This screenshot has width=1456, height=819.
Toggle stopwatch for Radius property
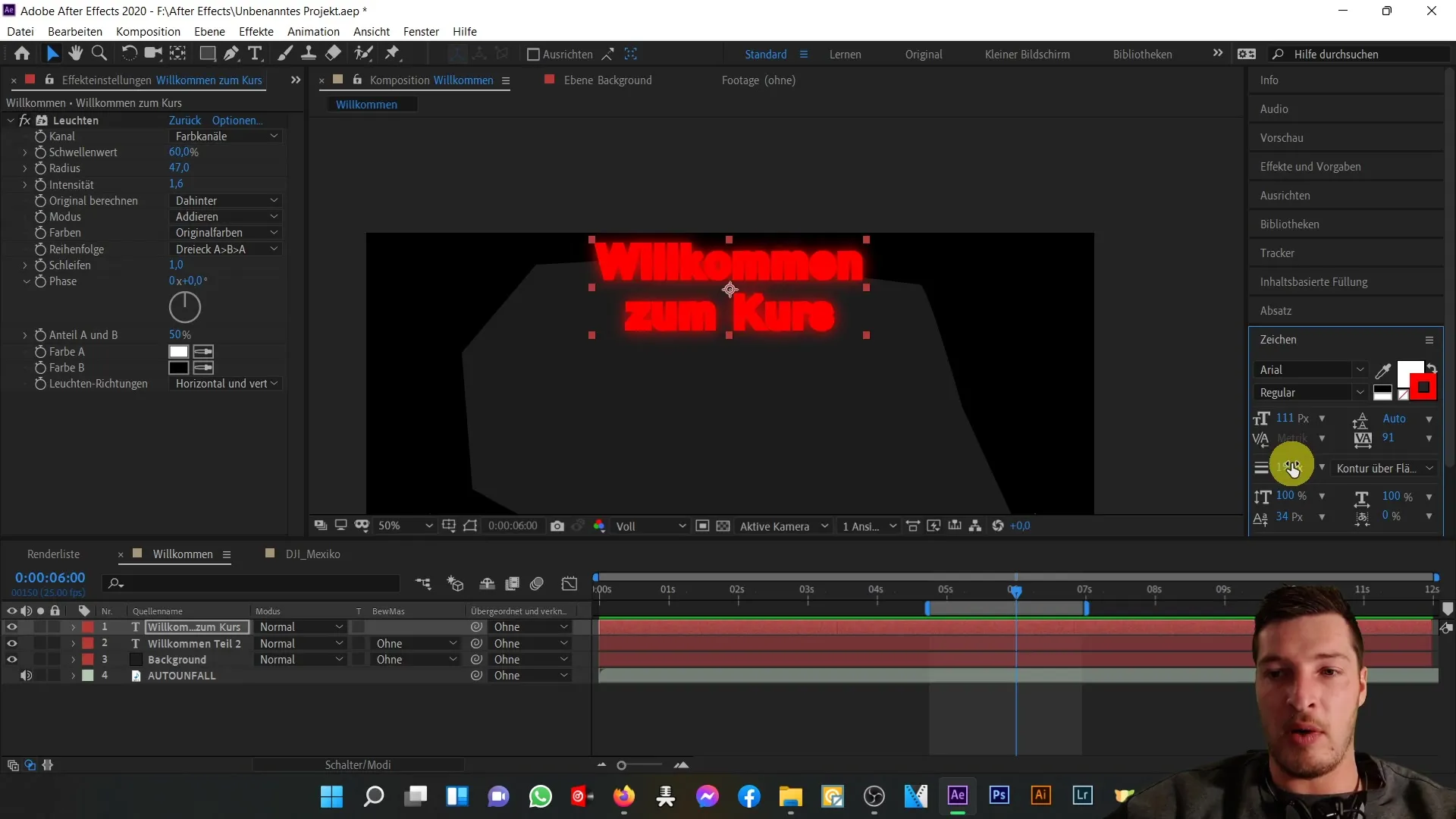point(40,168)
